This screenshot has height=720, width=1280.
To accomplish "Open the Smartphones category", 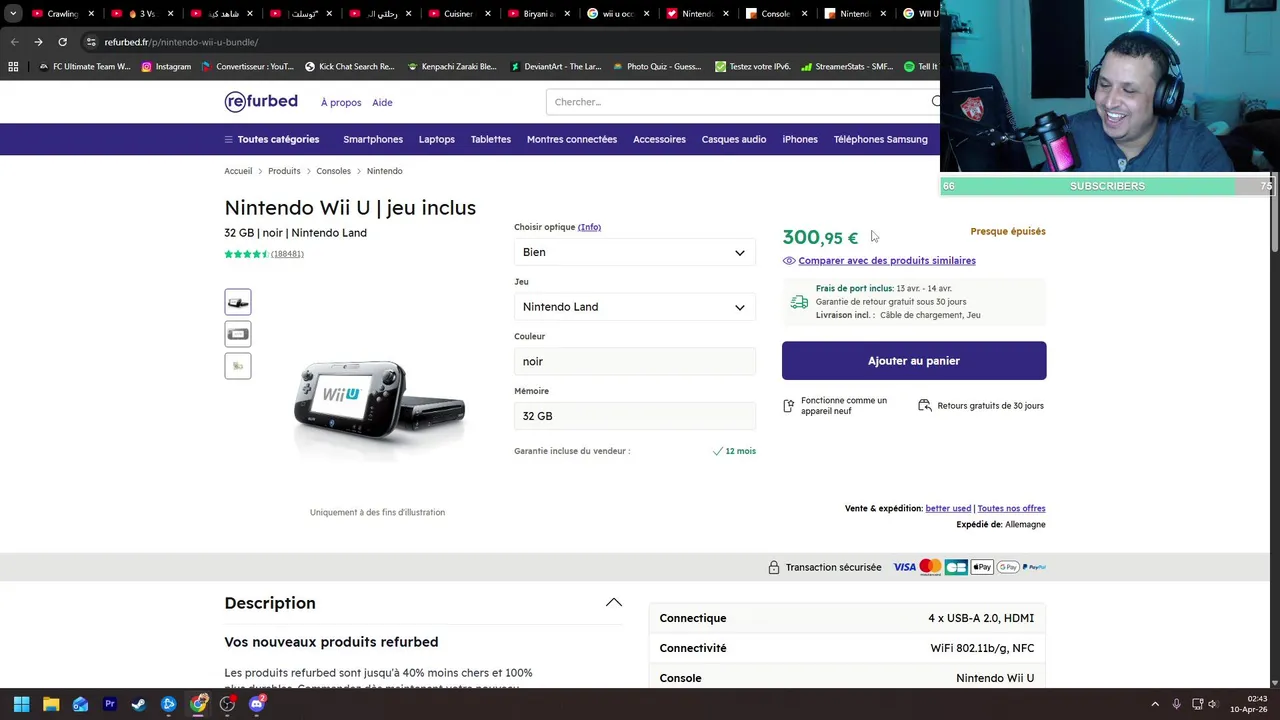I will click(x=373, y=139).
